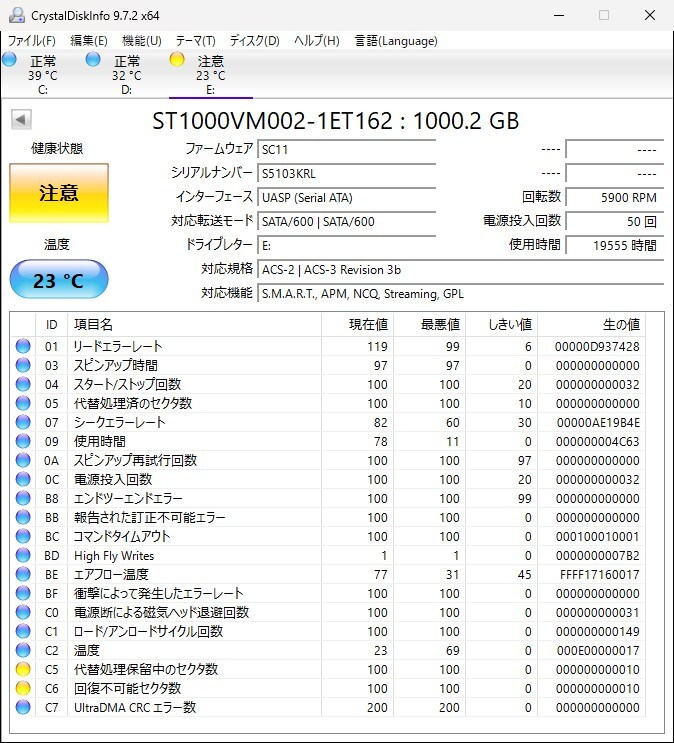Click status orb for C0 電源断による磁気ヘッド退避回数
This screenshot has height=743, width=674.
pyautogui.click(x=23, y=612)
